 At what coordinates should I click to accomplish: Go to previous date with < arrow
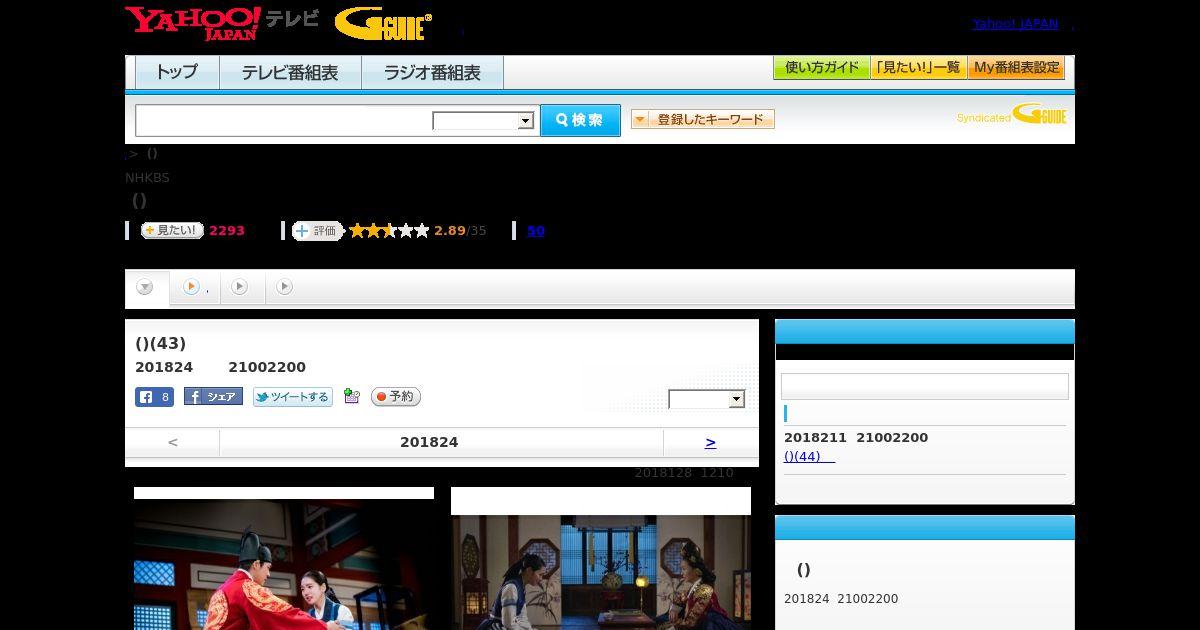click(173, 442)
